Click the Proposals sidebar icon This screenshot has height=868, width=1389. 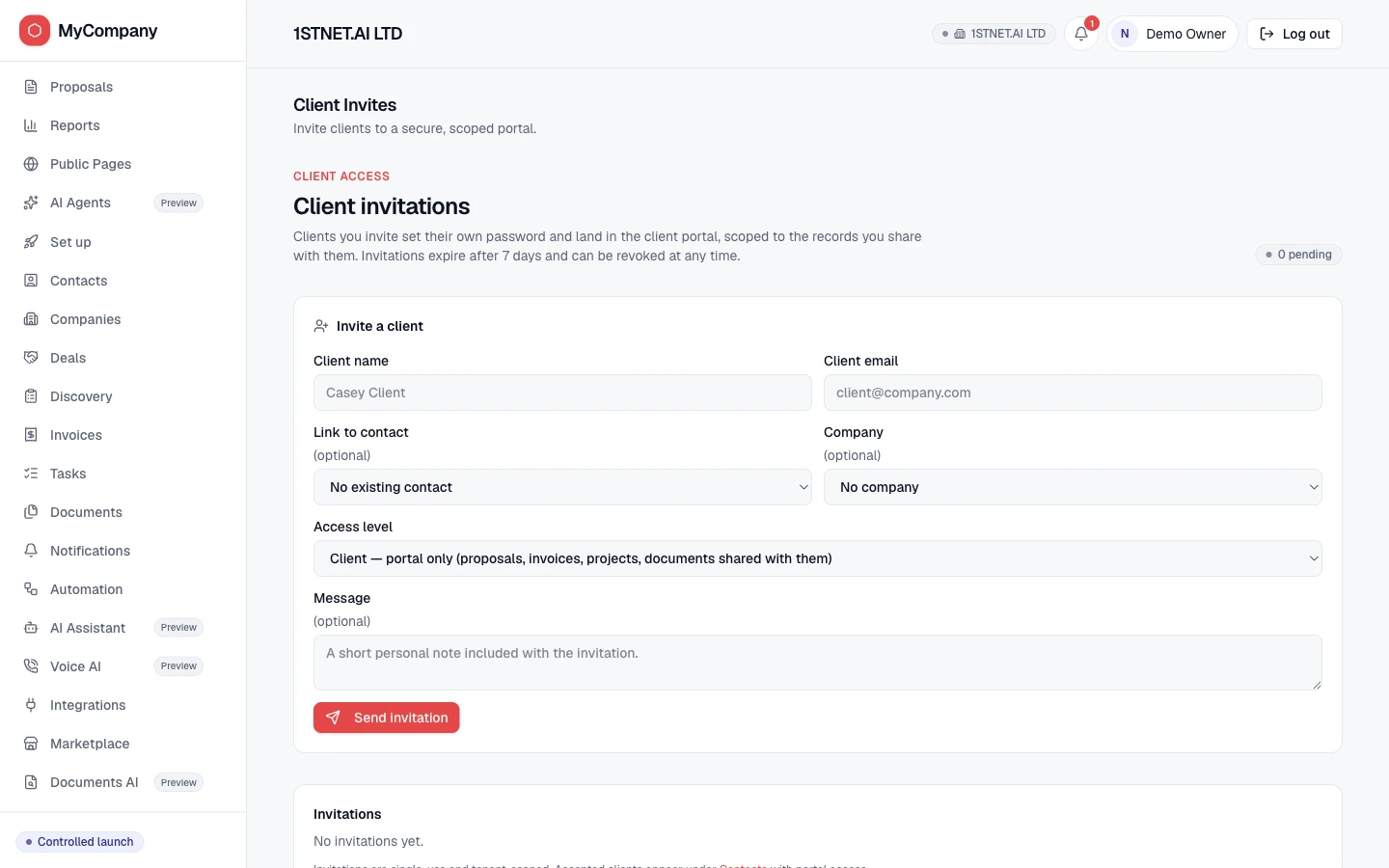coord(31,87)
